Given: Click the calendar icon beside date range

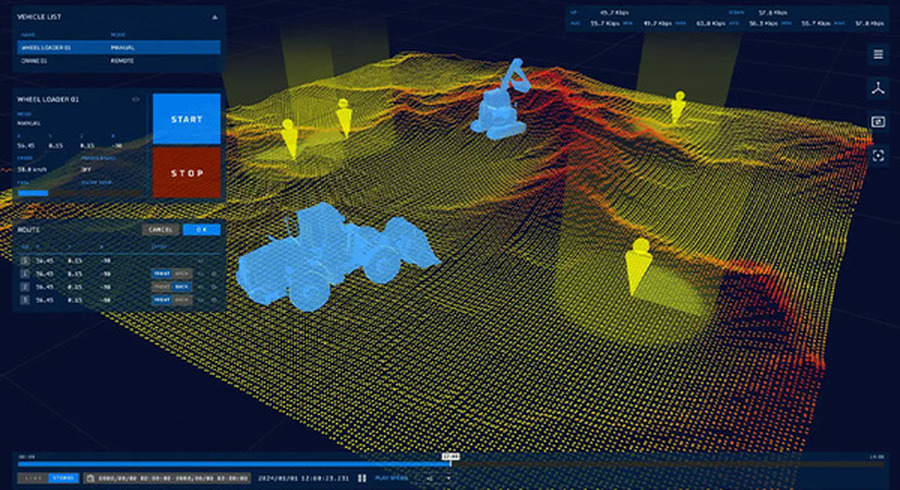Looking at the screenshot, I should point(90,478).
